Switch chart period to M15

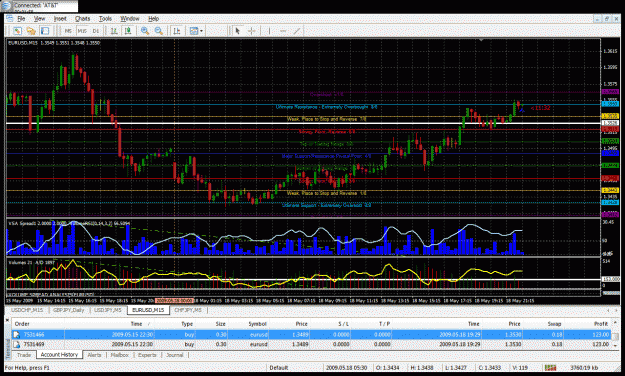[x=82, y=31]
